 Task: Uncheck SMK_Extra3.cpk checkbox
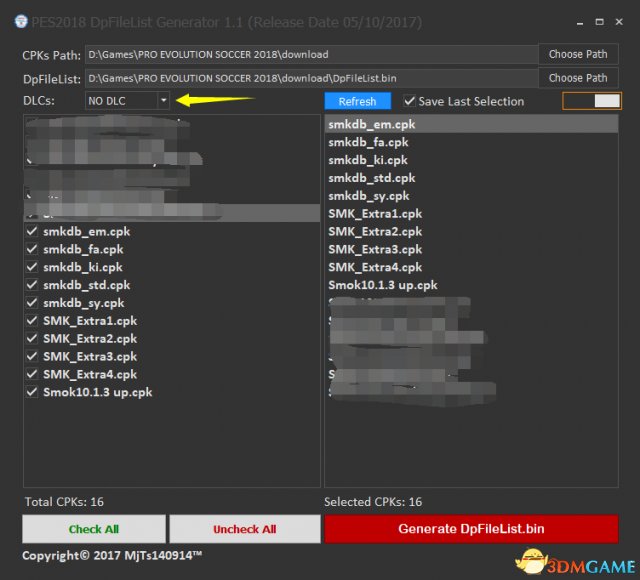point(32,356)
